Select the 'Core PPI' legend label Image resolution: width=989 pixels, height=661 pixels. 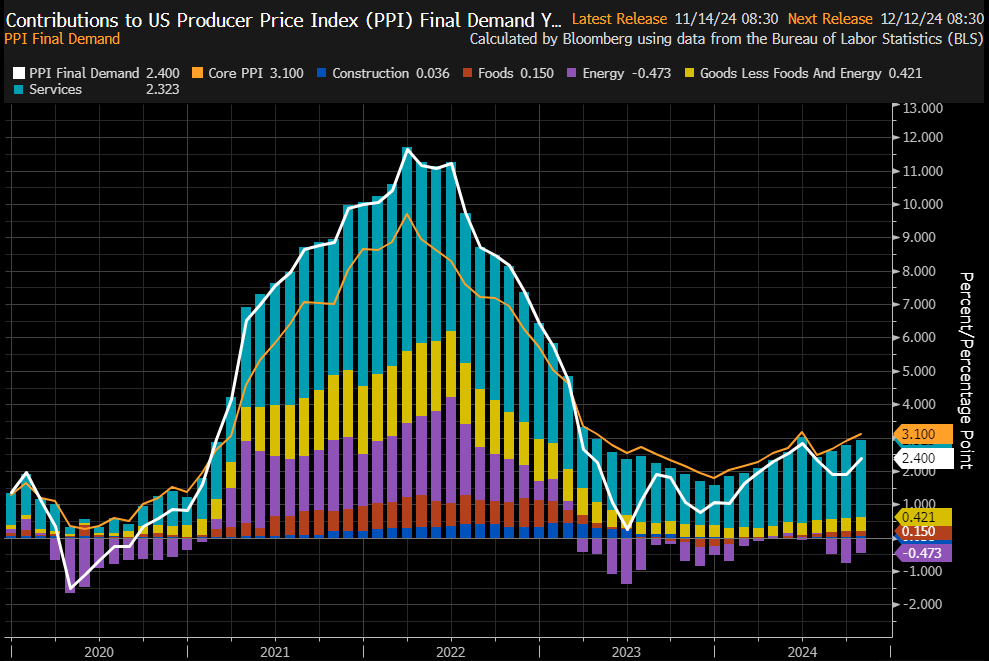(x=235, y=73)
